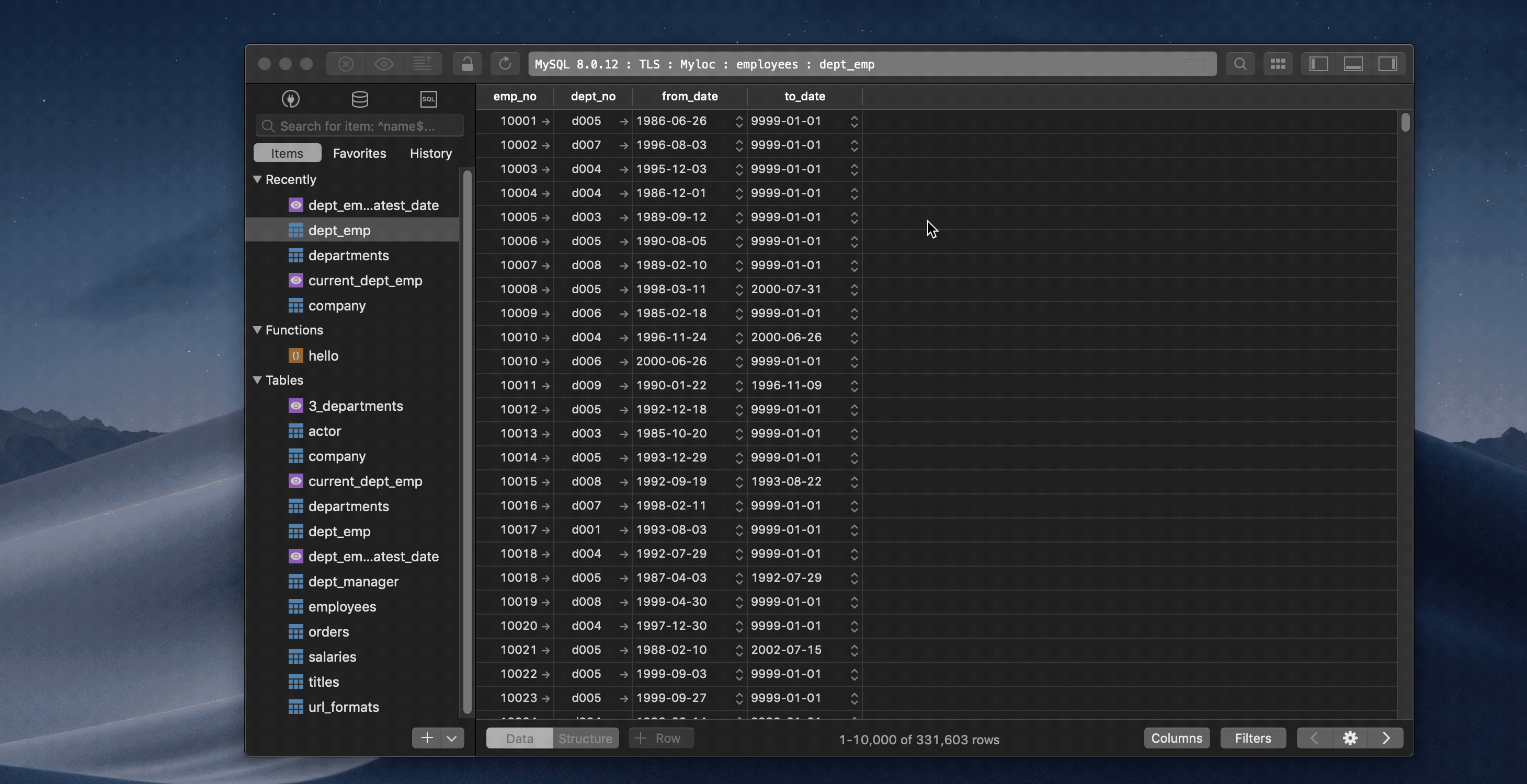Switch to the Structure tab
The height and width of the screenshot is (784, 1527).
click(x=586, y=739)
